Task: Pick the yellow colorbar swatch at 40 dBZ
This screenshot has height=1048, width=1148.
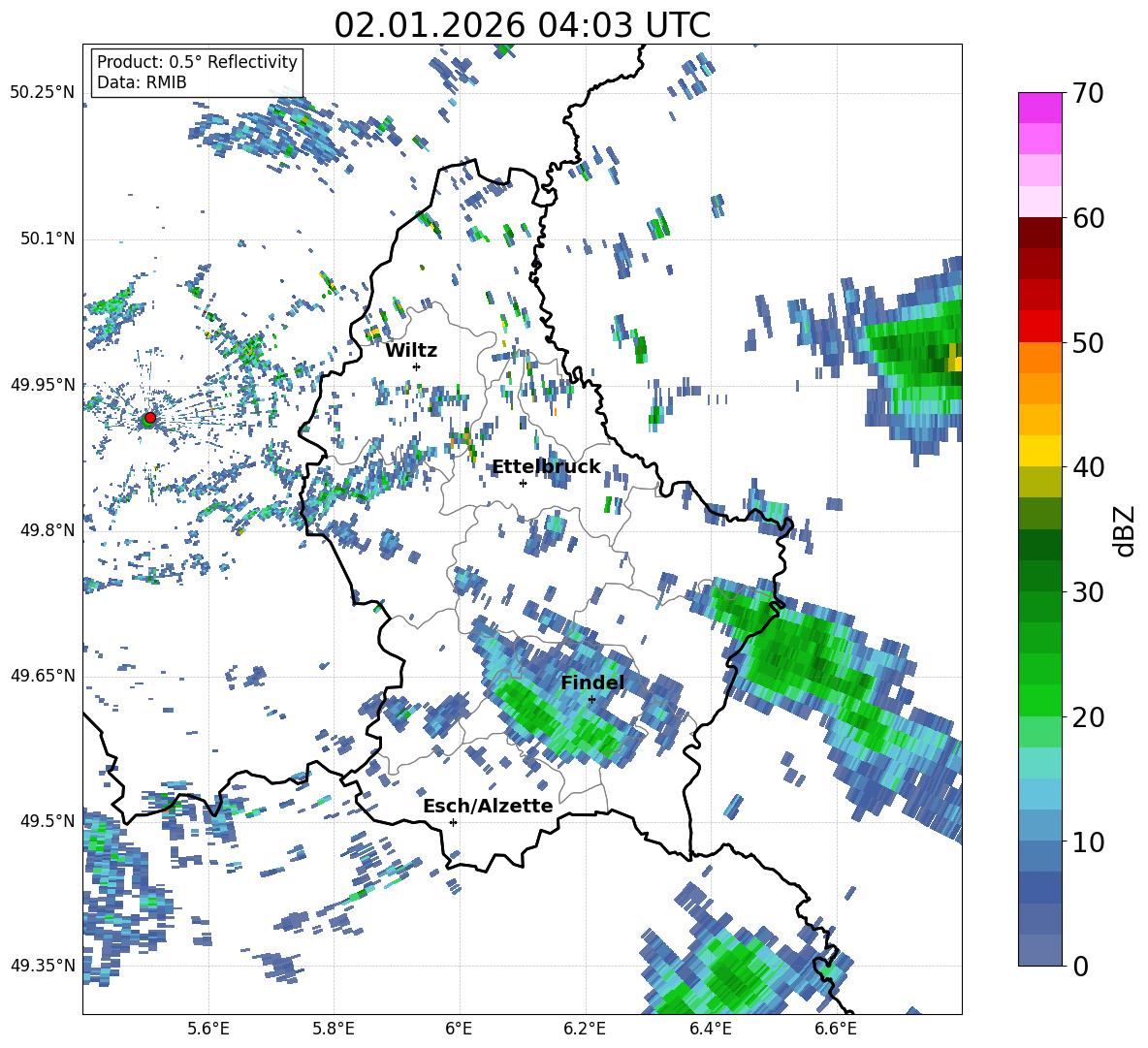Action: click(1039, 451)
